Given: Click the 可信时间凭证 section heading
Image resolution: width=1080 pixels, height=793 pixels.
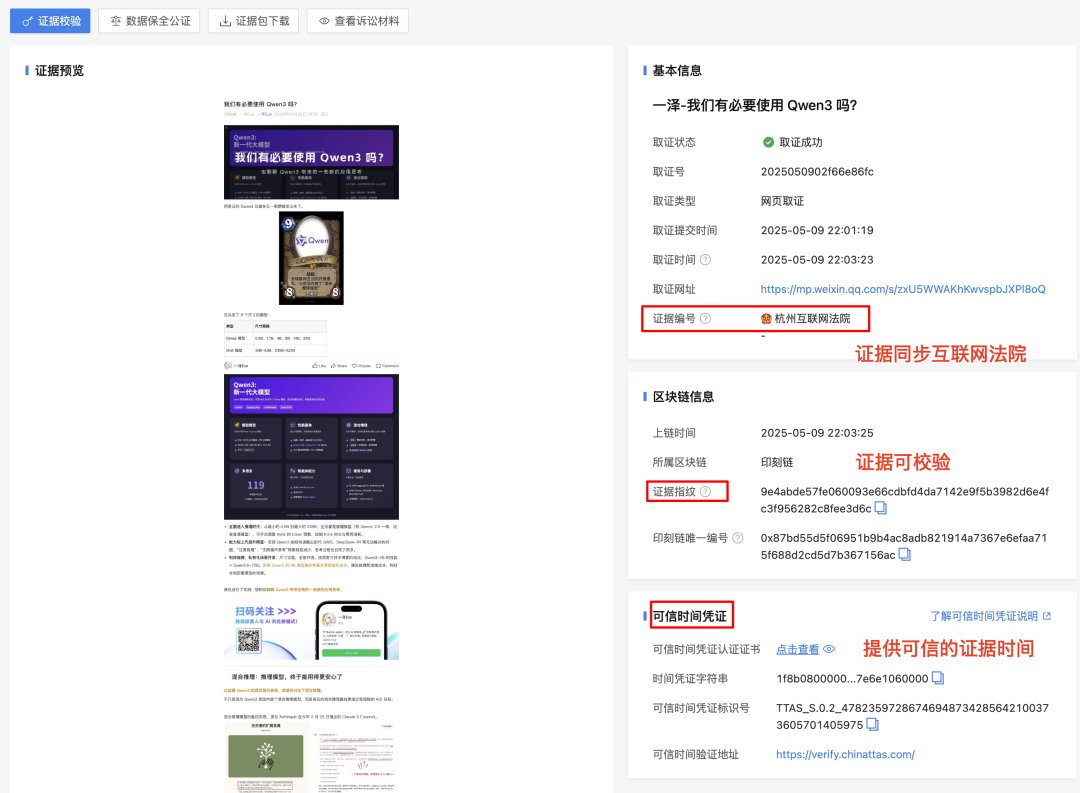Looking at the screenshot, I should pyautogui.click(x=689, y=616).
